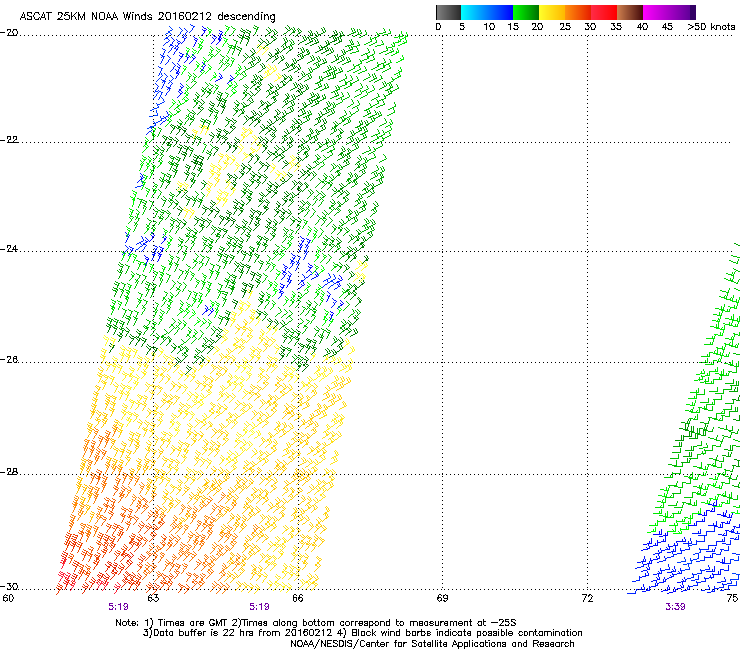Click the legend label '40' knots
Screen dimensions: 740x650
(642, 27)
